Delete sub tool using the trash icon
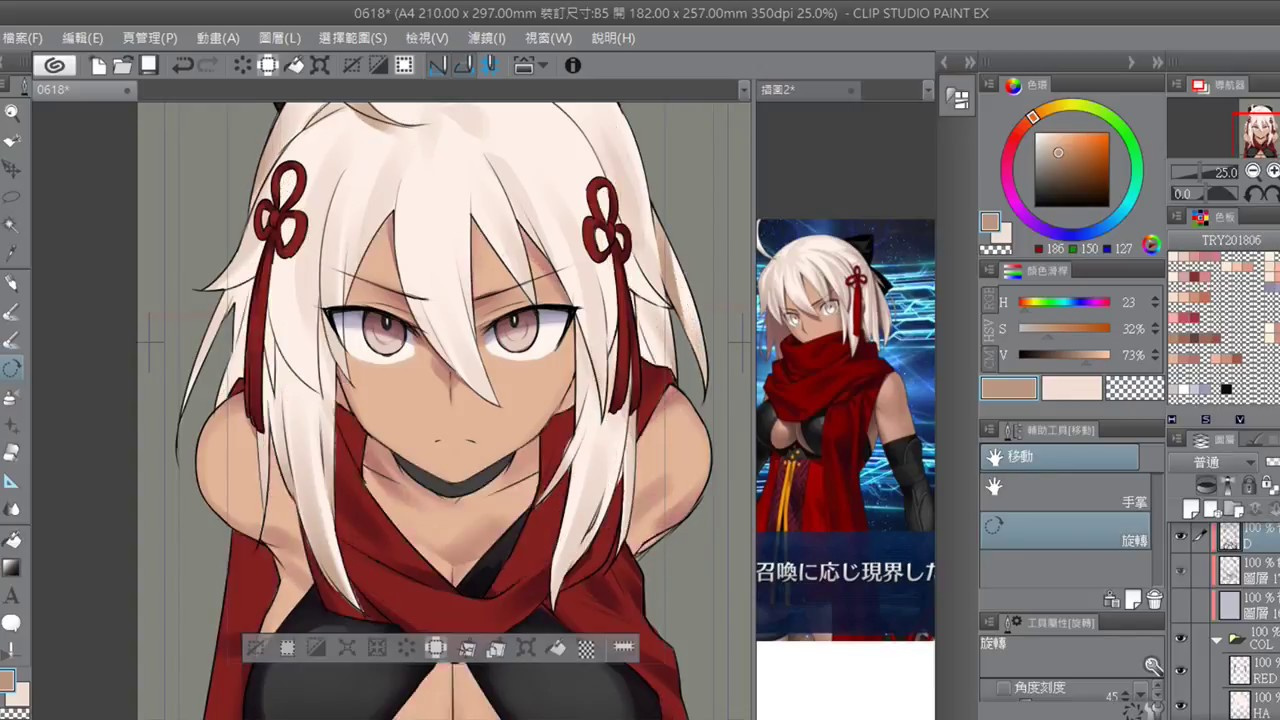 [1154, 599]
